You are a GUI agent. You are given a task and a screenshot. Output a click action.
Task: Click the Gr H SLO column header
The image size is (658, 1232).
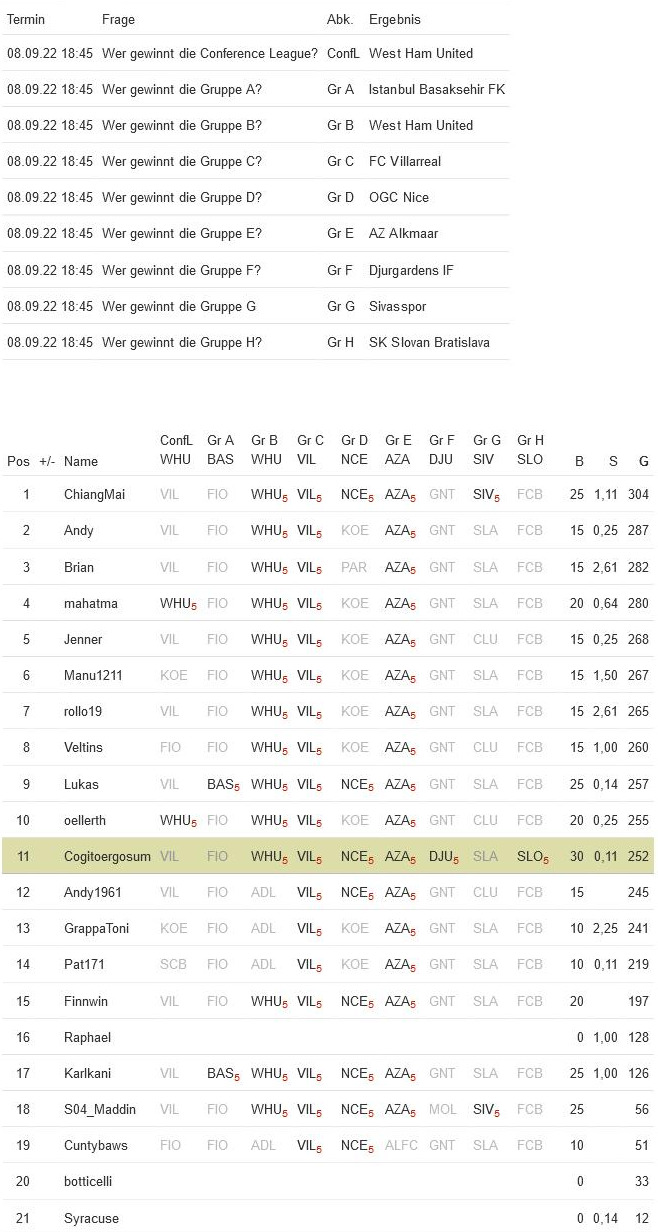point(530,450)
